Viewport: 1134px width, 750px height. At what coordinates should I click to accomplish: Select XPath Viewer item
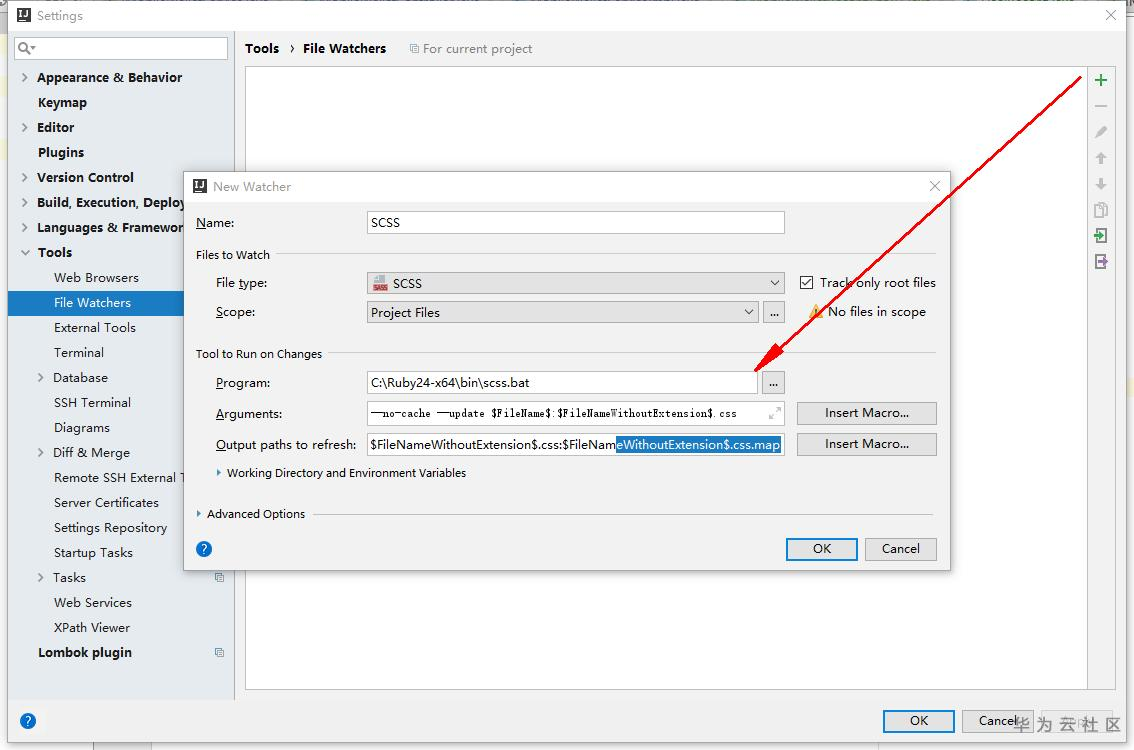[x=92, y=627]
